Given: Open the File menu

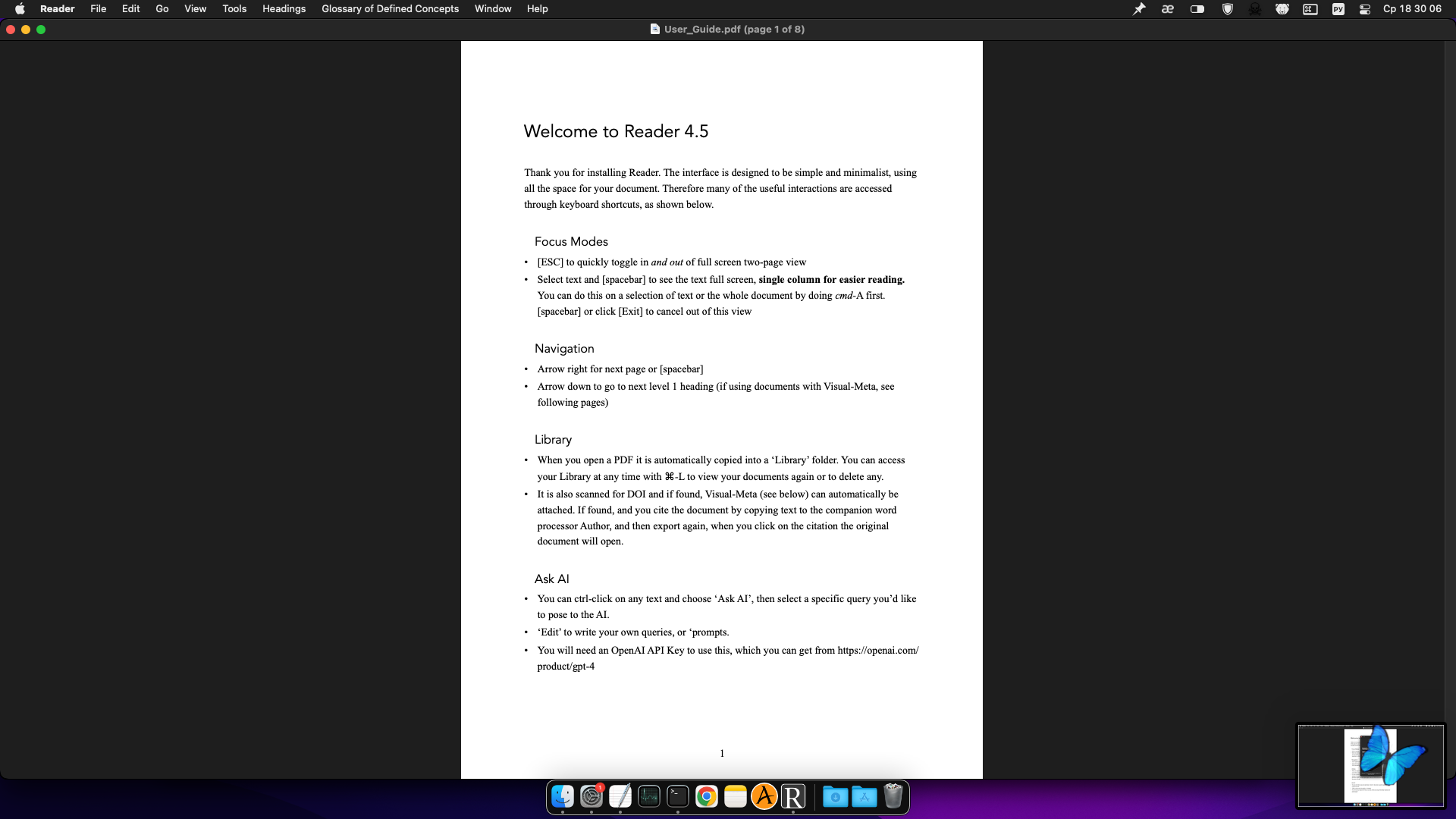Looking at the screenshot, I should pos(98,9).
